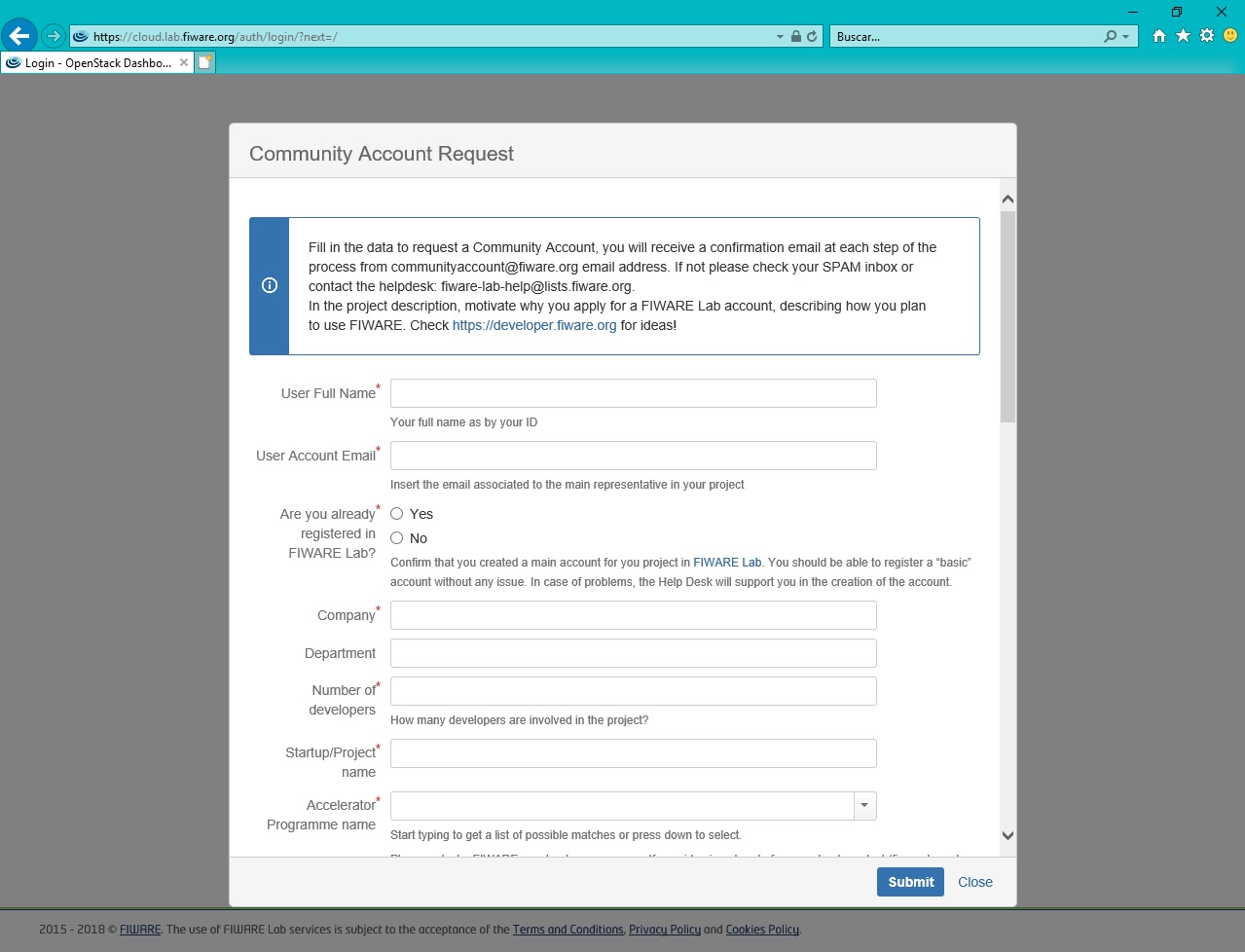
Task: Click the refresh icon in address bar
Action: click(x=812, y=36)
